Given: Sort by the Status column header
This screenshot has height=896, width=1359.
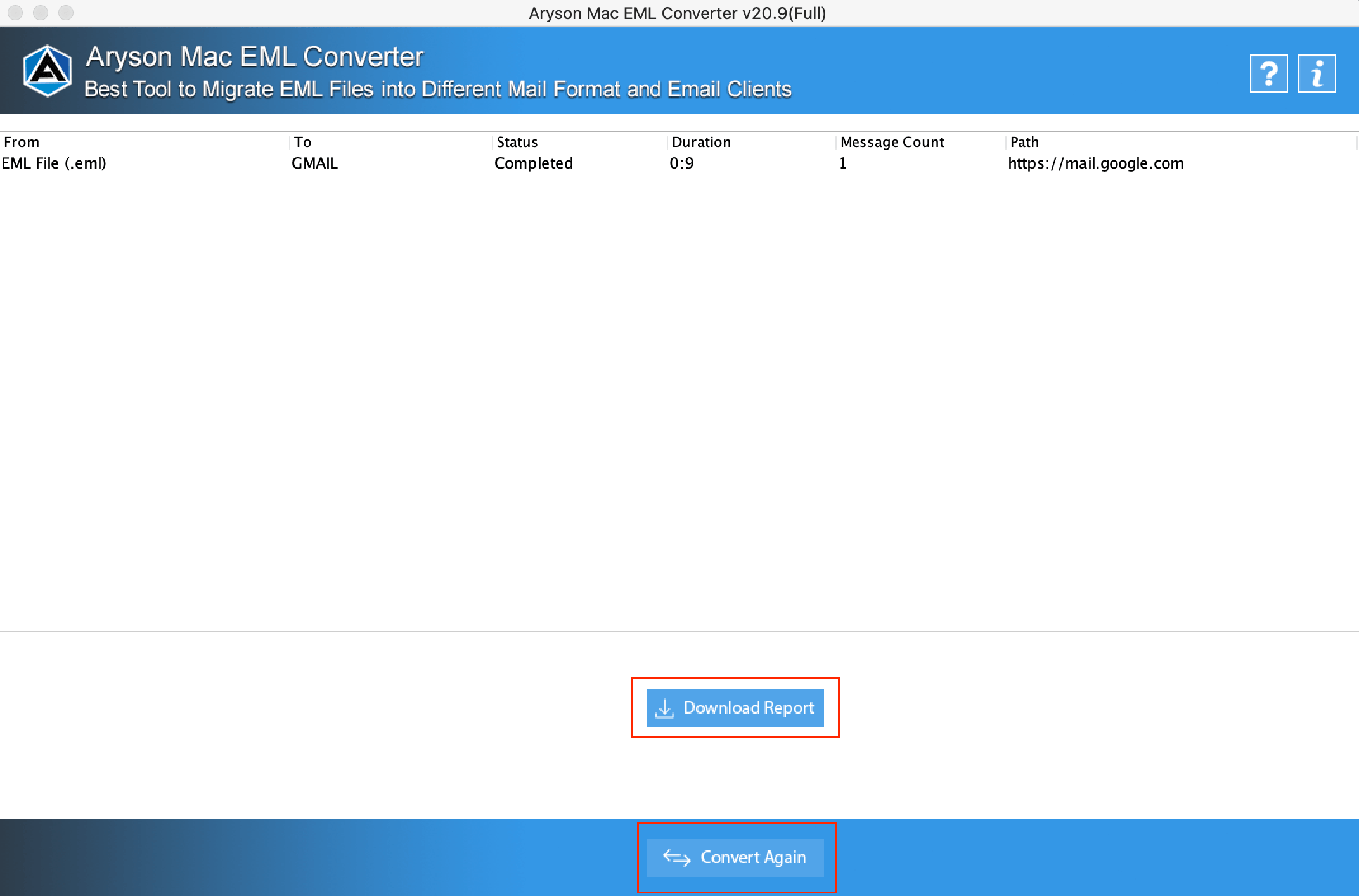Looking at the screenshot, I should (x=579, y=142).
